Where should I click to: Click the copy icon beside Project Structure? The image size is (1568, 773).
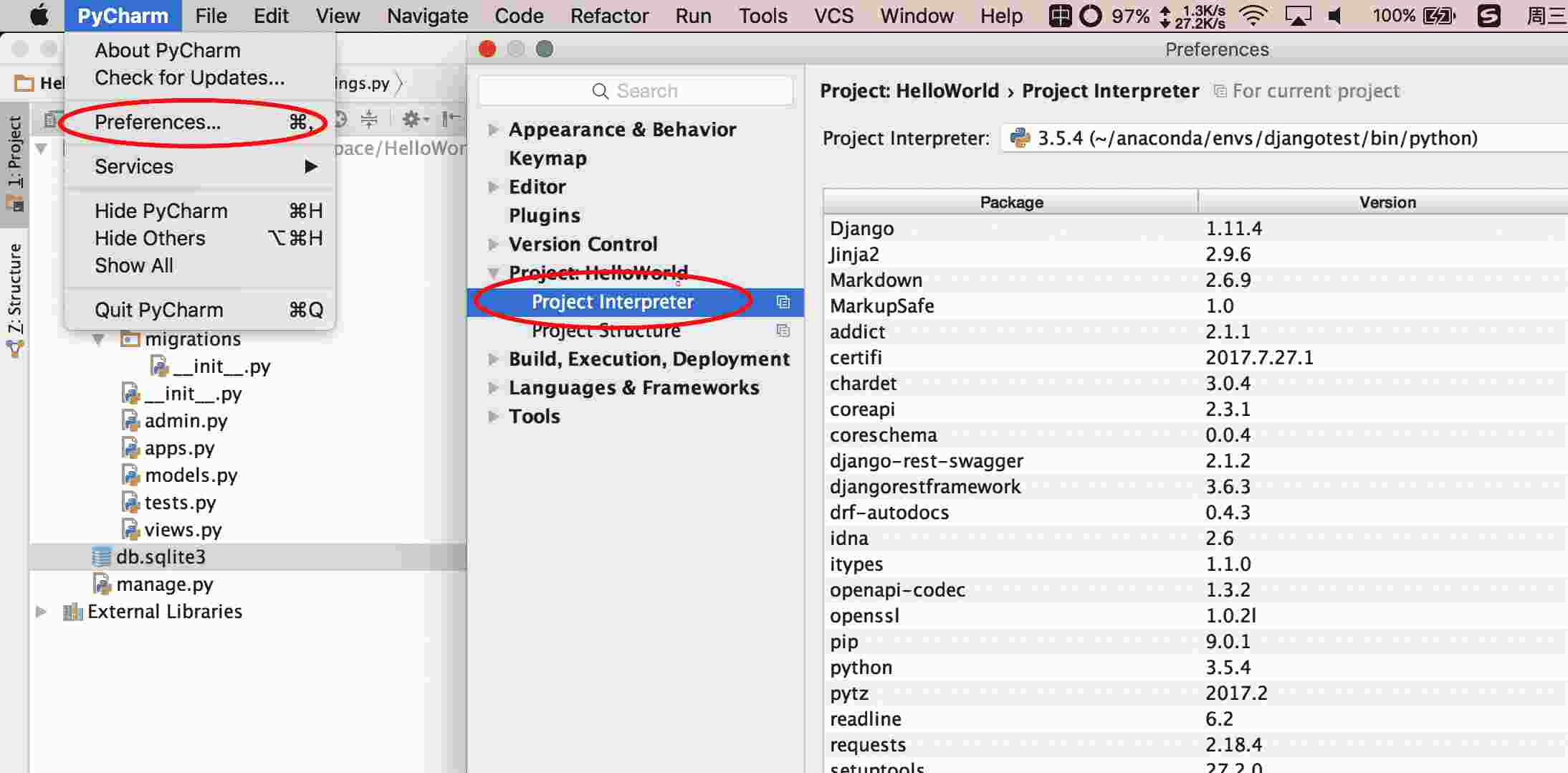click(x=783, y=331)
